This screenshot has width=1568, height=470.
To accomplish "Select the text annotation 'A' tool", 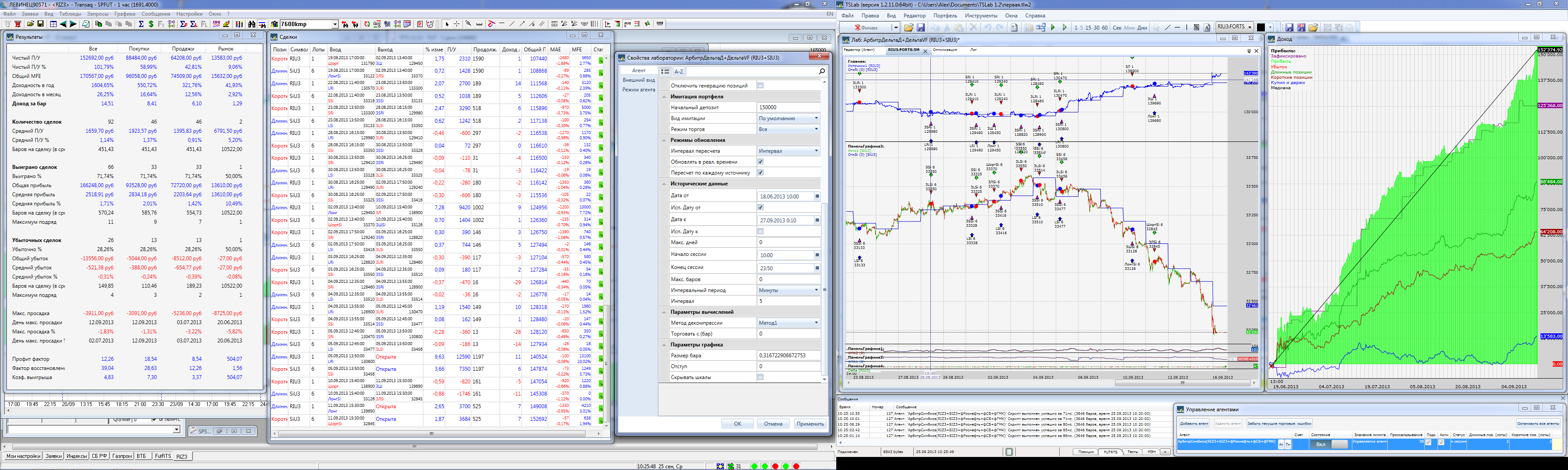I will (1207, 27).
